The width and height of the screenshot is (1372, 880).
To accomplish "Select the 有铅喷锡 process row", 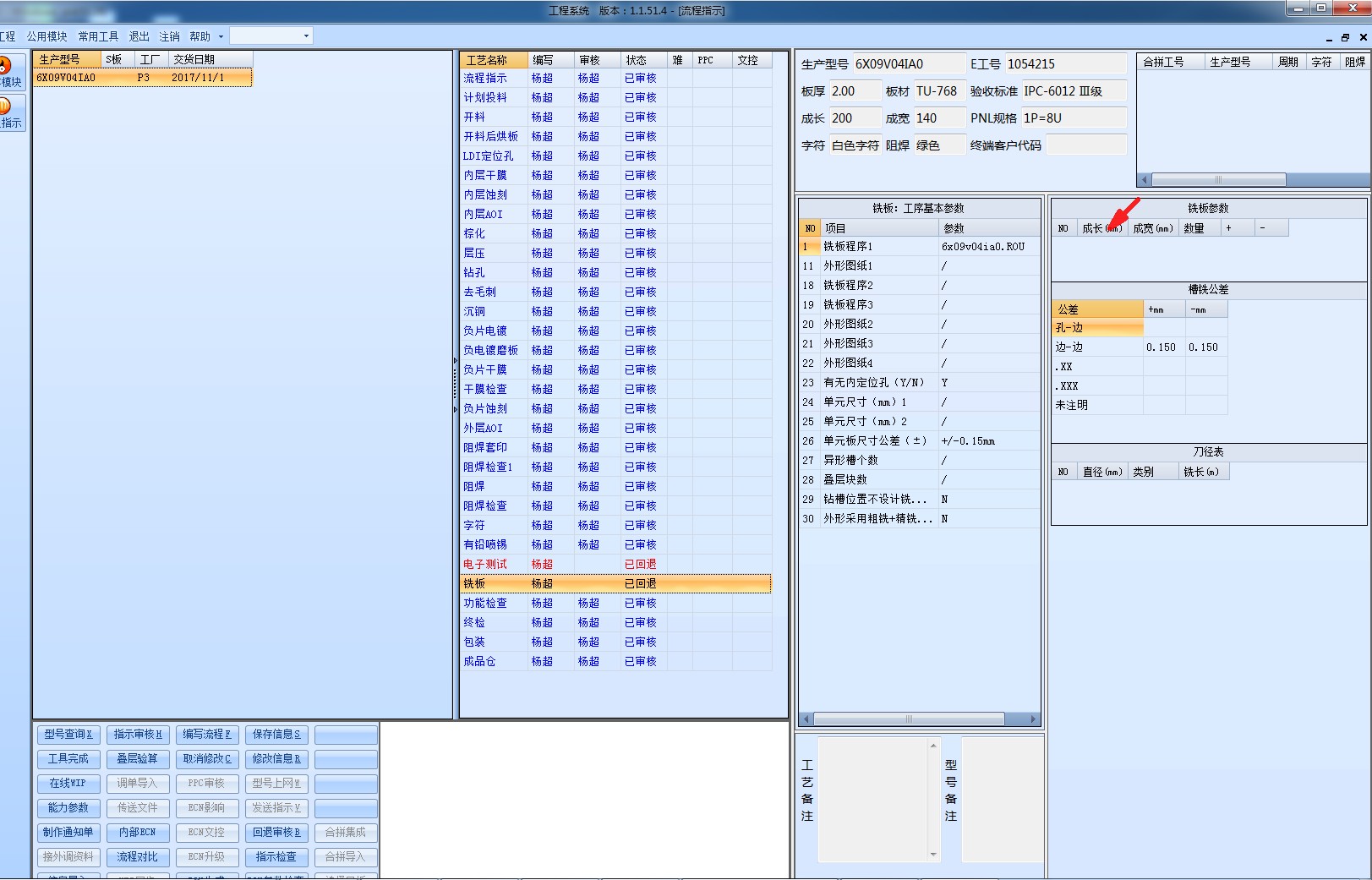I will 615,544.
